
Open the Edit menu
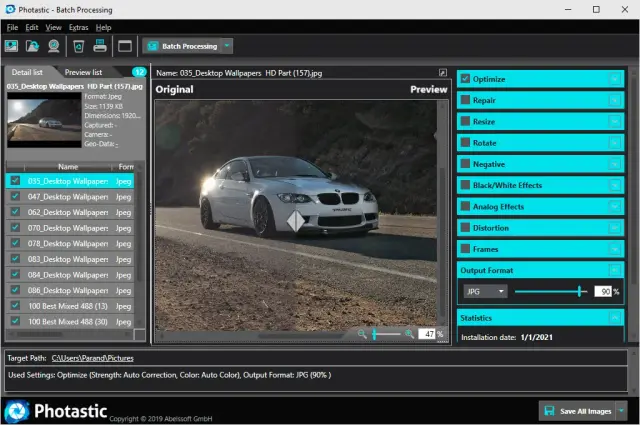(x=31, y=27)
